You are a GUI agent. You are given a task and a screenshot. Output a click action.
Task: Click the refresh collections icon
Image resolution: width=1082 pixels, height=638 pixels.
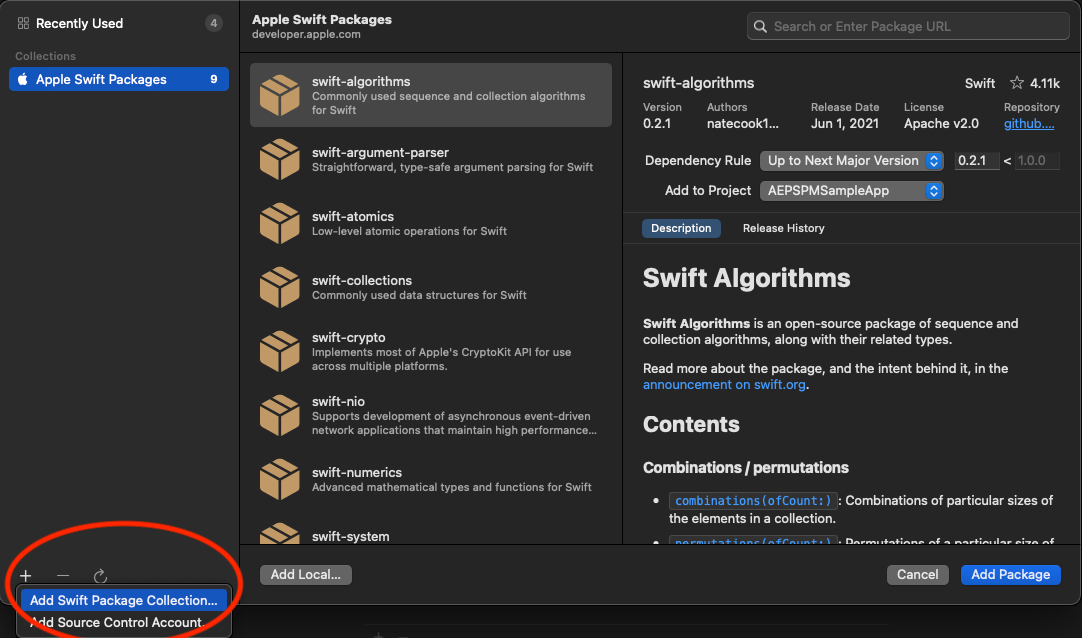(x=100, y=575)
